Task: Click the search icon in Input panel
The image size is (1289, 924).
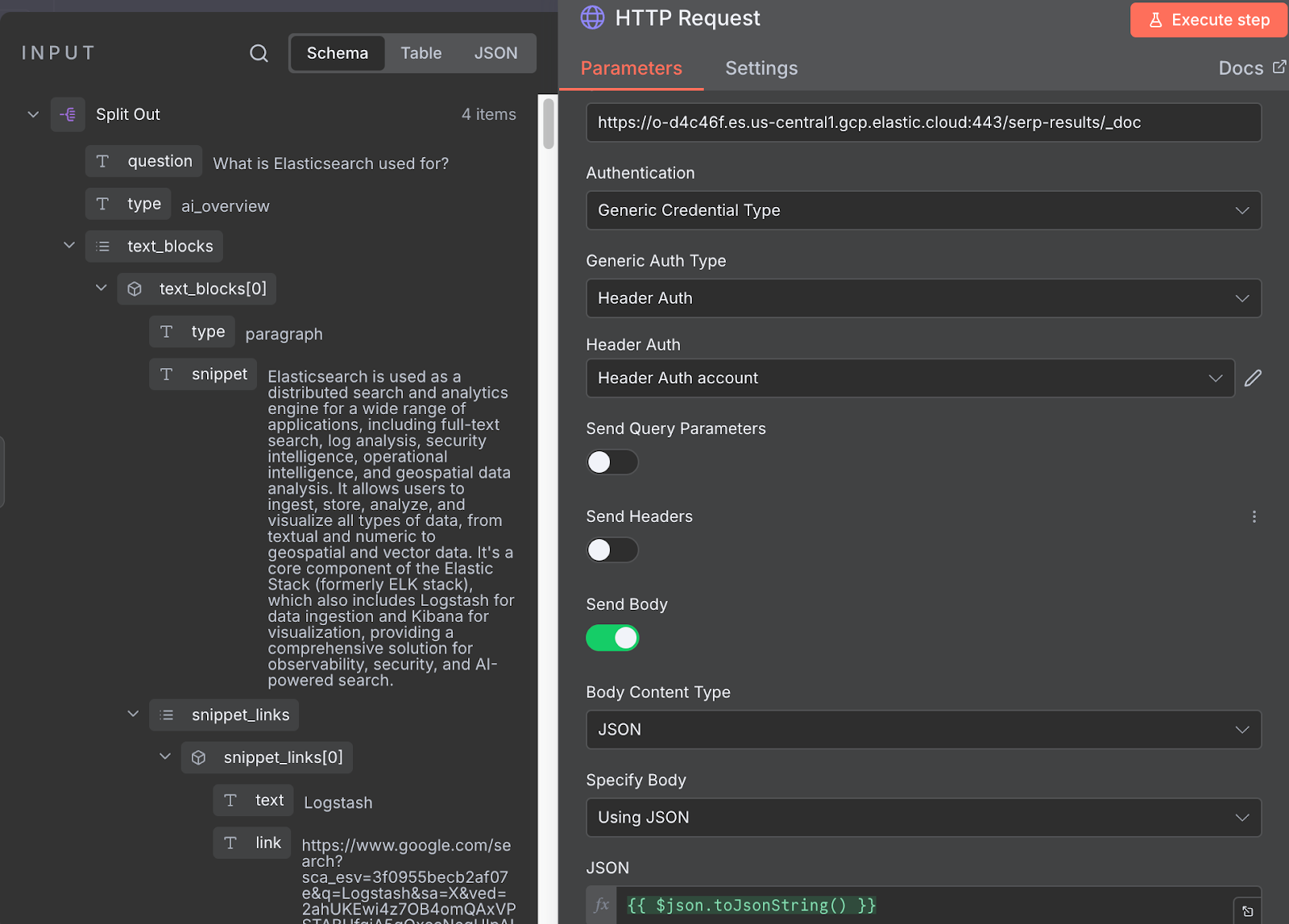Action: (259, 53)
